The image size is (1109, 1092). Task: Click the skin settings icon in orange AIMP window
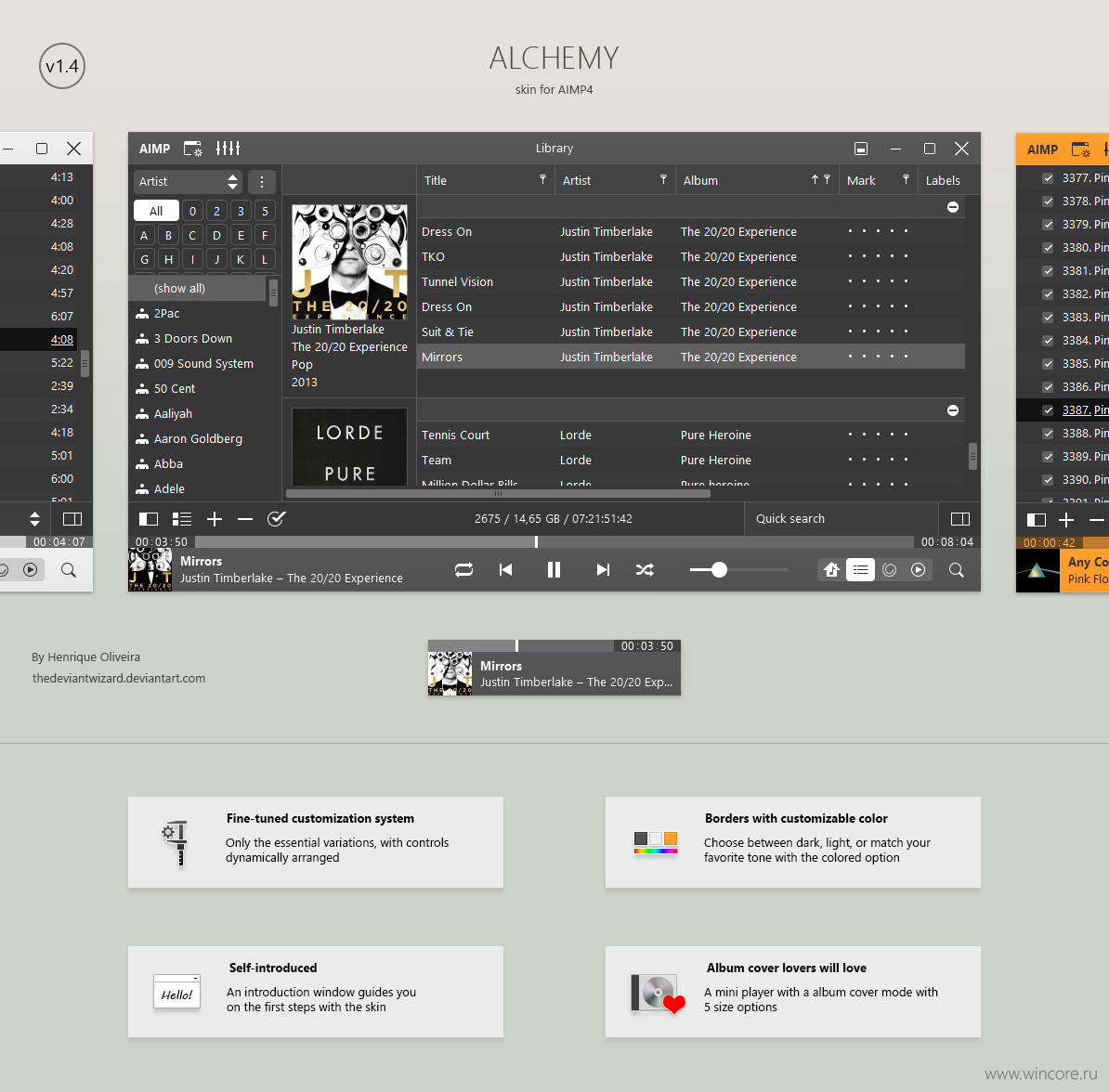click(x=1081, y=149)
